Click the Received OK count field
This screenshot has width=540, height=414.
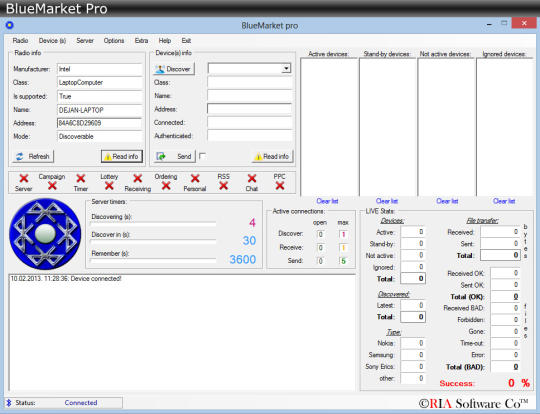point(505,273)
